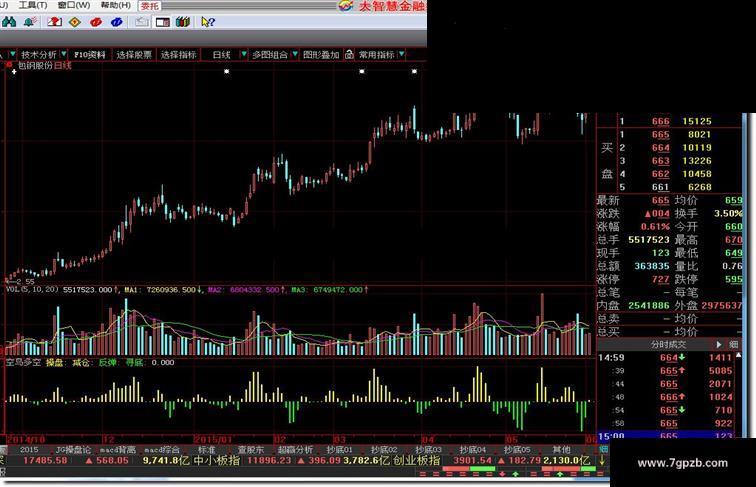Switch to the 抄底01 tab
The height and width of the screenshot is (487, 756).
[339, 449]
